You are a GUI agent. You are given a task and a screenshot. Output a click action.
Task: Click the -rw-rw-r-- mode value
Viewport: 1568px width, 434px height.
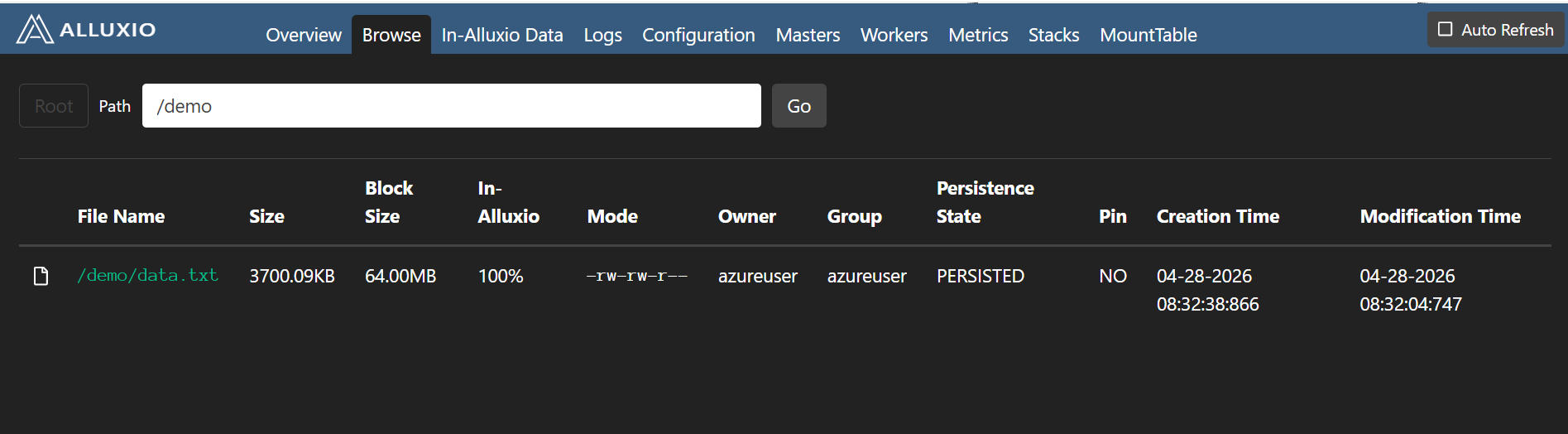pos(637,276)
